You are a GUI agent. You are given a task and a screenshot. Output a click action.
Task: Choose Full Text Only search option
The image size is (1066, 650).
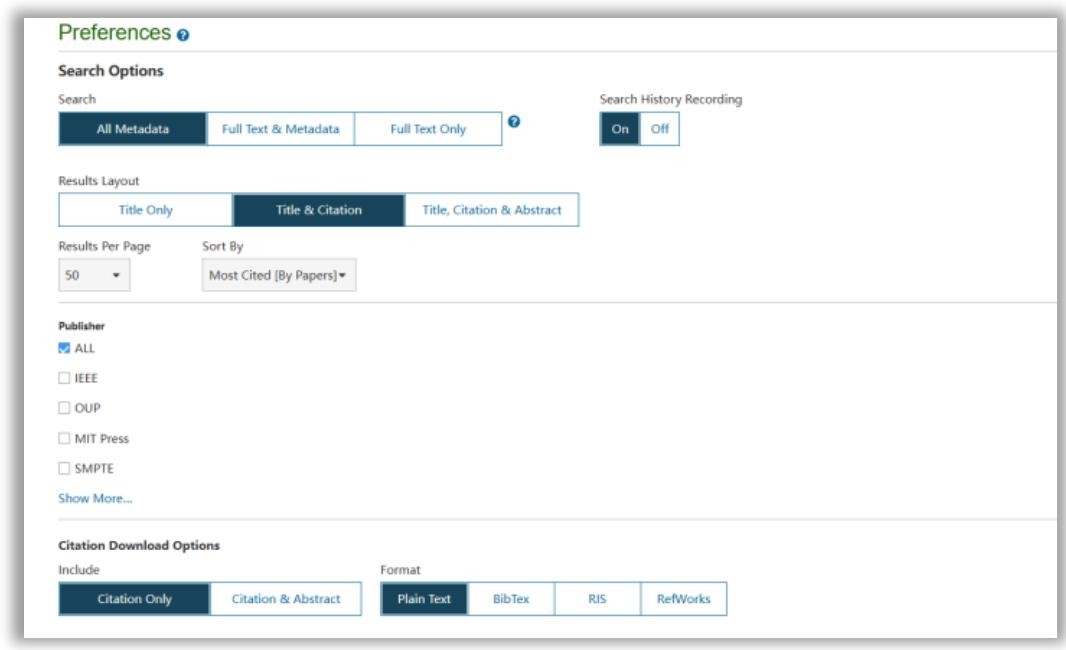(428, 129)
